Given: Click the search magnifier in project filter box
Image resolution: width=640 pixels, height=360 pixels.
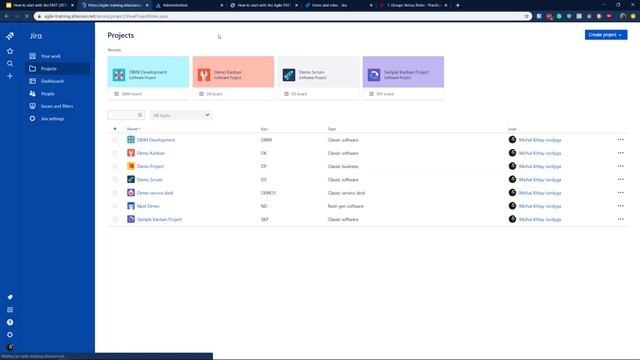Looking at the screenshot, I should pyautogui.click(x=140, y=115).
